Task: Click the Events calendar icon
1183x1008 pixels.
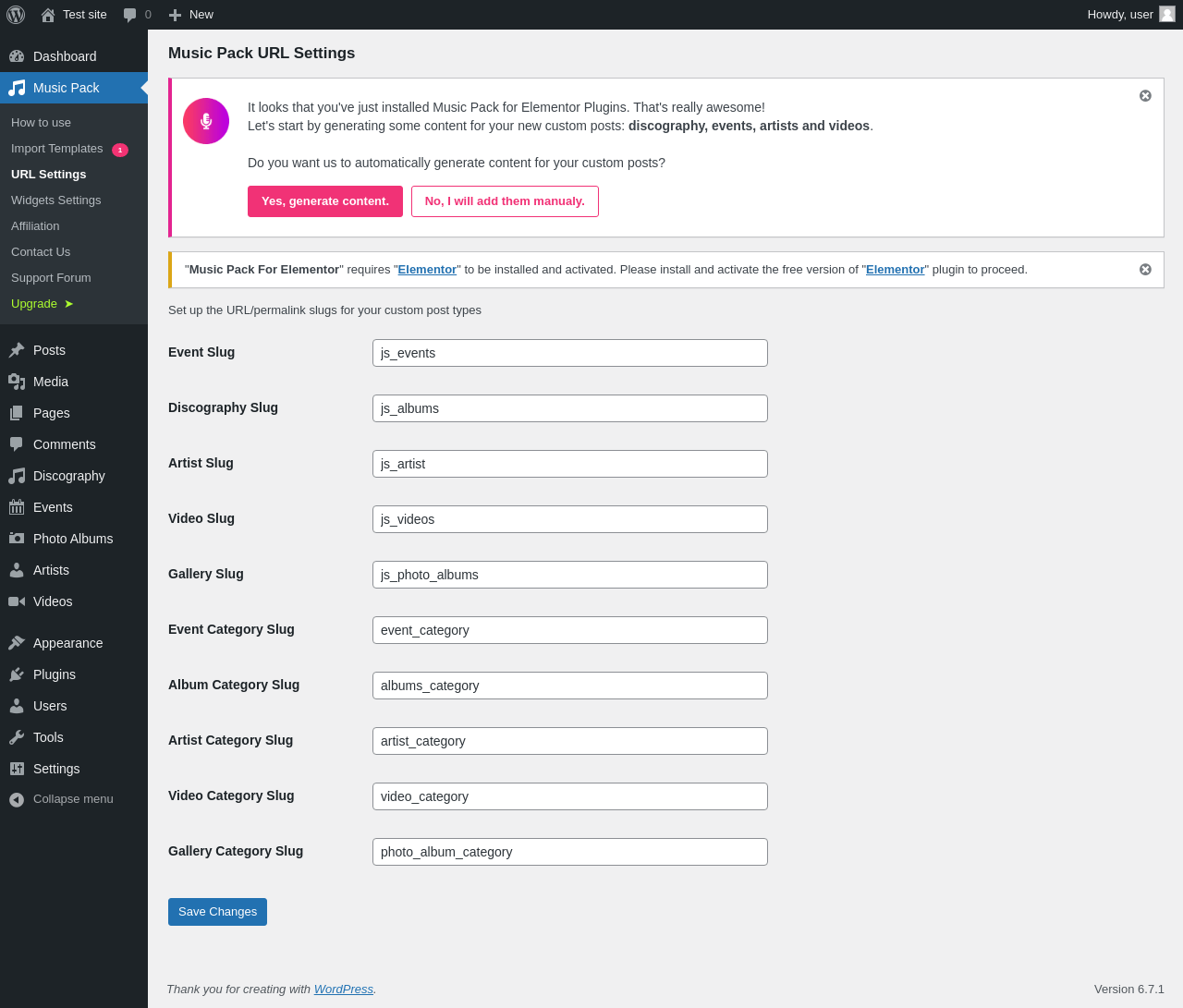Action: (17, 507)
